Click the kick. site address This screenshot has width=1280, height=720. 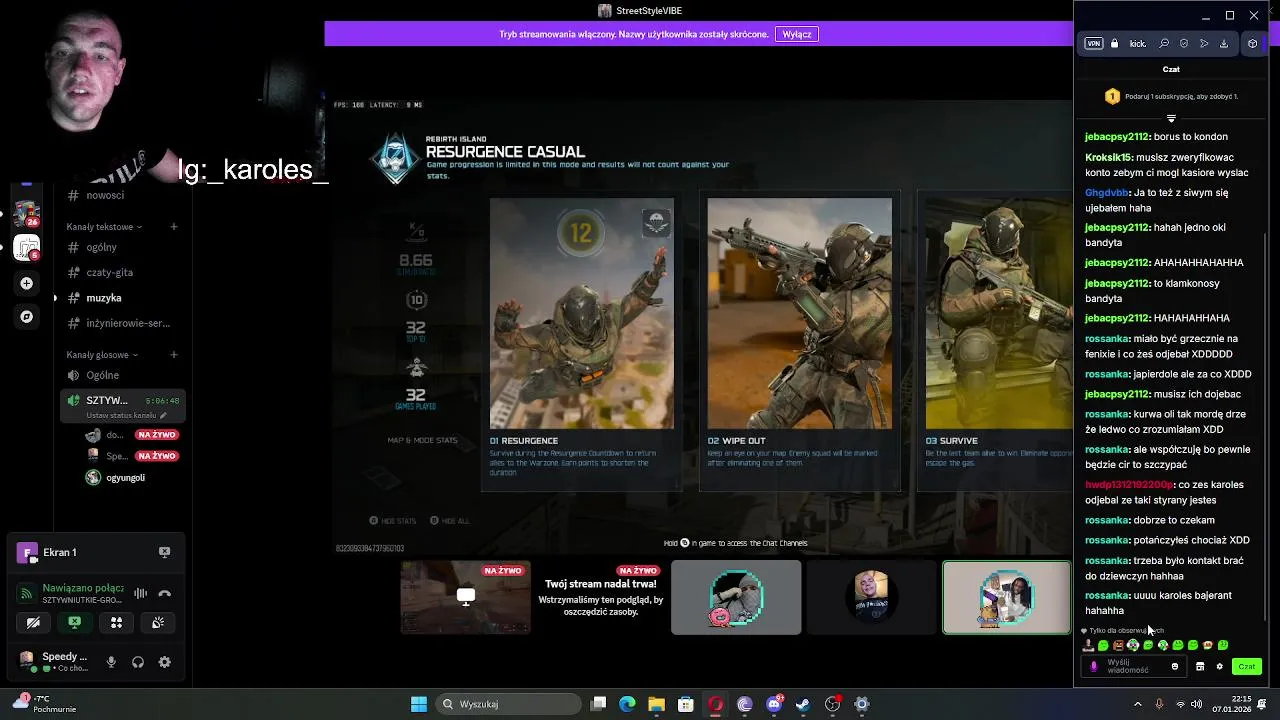(1138, 44)
